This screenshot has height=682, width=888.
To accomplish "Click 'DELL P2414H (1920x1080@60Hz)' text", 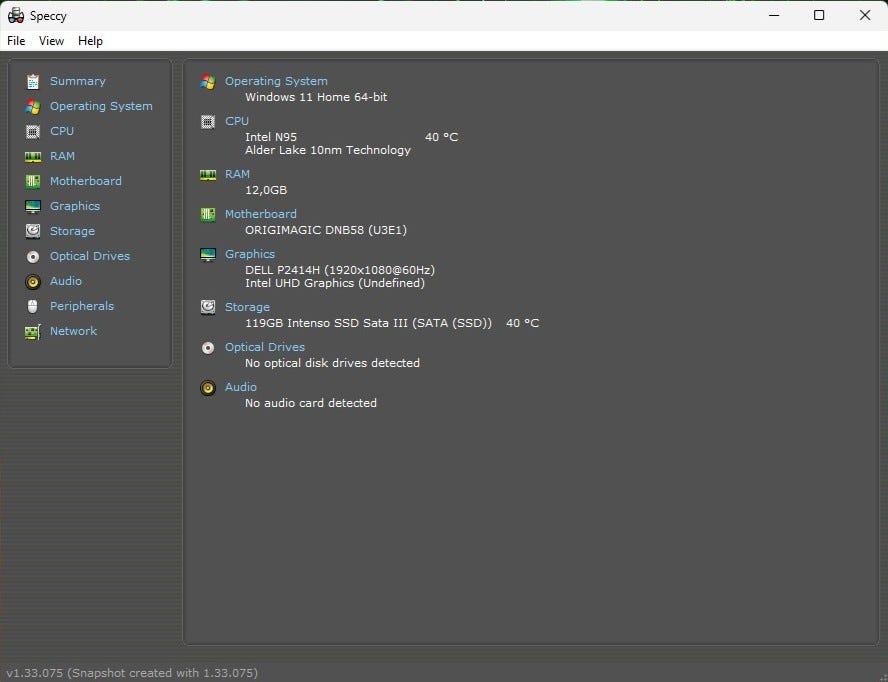I will (x=340, y=270).
